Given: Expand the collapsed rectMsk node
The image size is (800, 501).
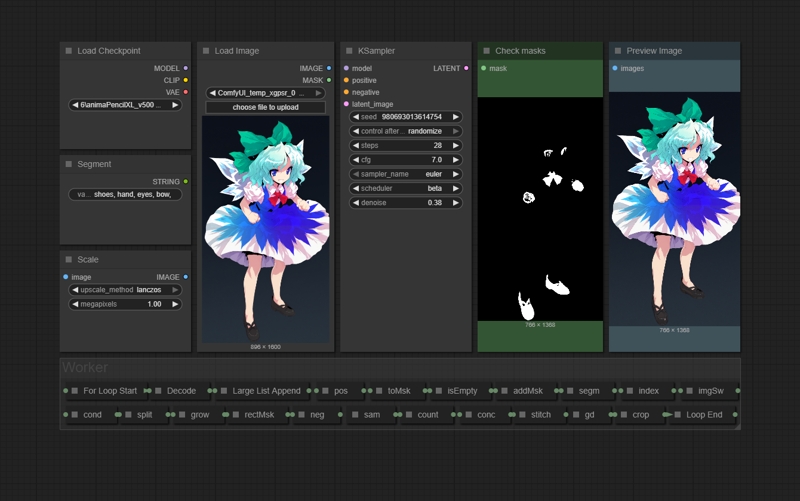Looking at the screenshot, I should [x=236, y=415].
